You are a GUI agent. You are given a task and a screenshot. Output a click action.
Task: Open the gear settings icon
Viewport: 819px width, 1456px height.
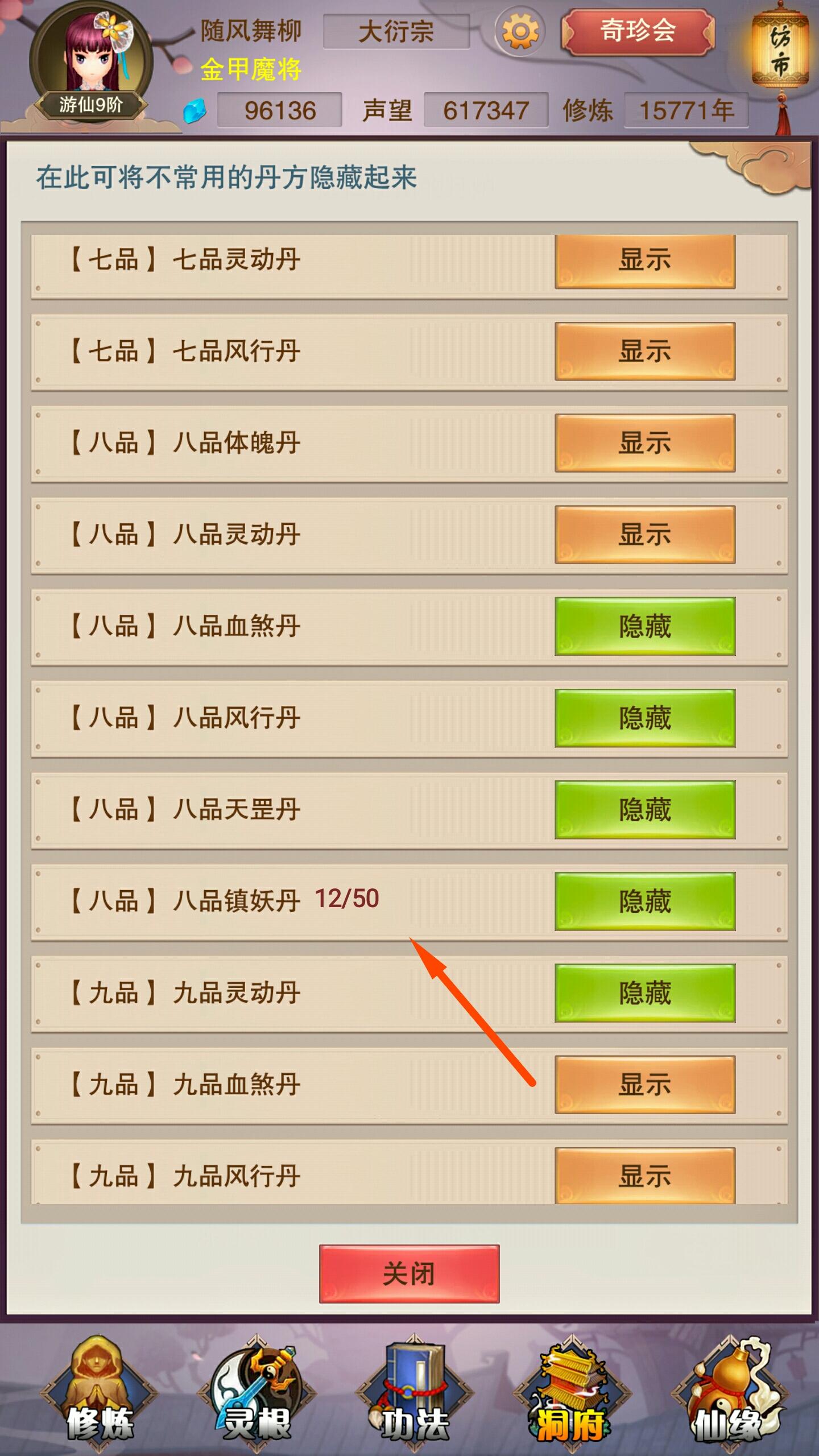coord(520,32)
